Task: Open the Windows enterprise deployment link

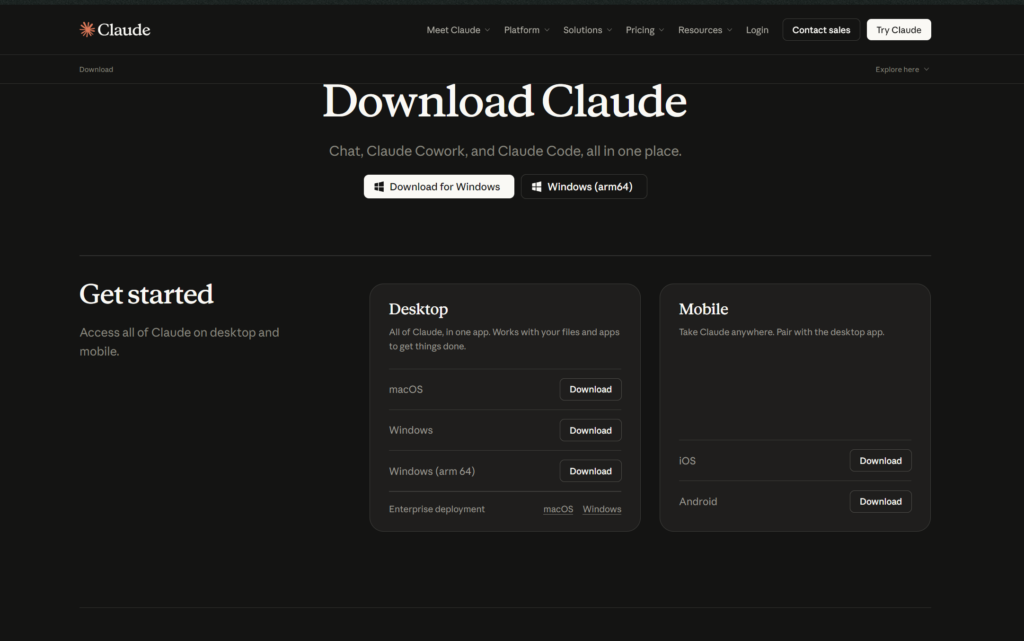Action: 602,509
